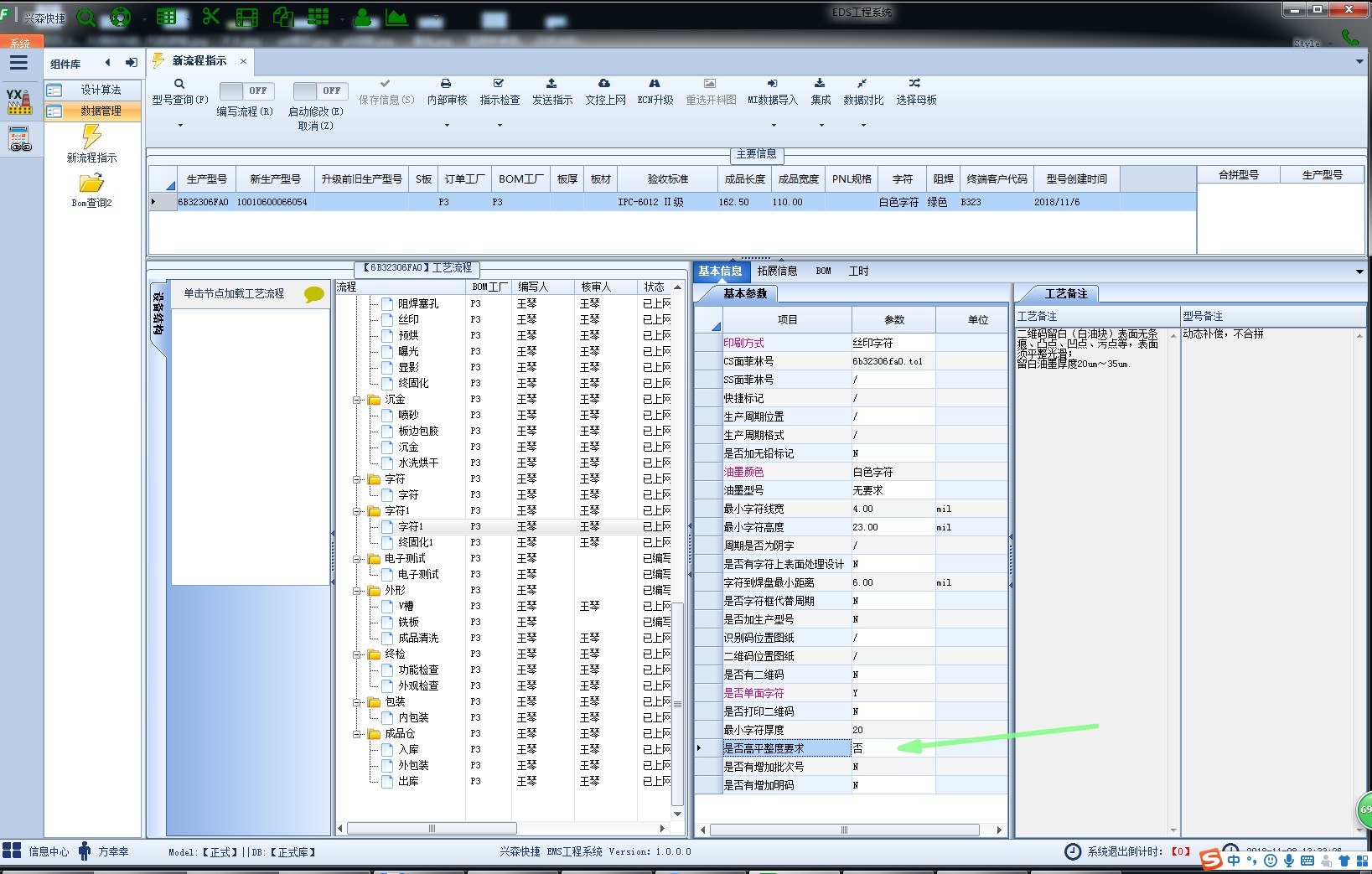Open 新流程指示 lightning icon in component library
Image resolution: width=1372 pixels, height=874 pixels.
91,136
